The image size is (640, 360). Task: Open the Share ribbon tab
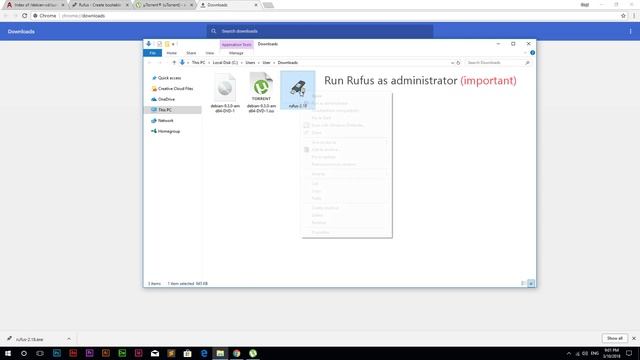tap(191, 53)
